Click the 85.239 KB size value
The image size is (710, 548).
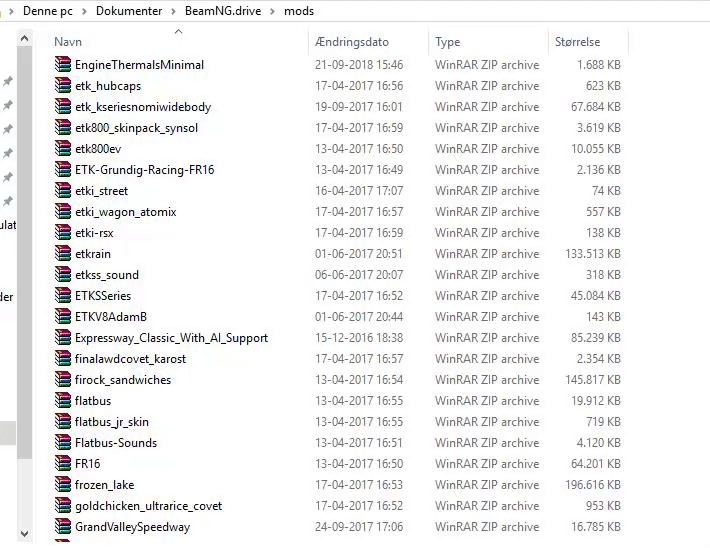tap(595, 338)
